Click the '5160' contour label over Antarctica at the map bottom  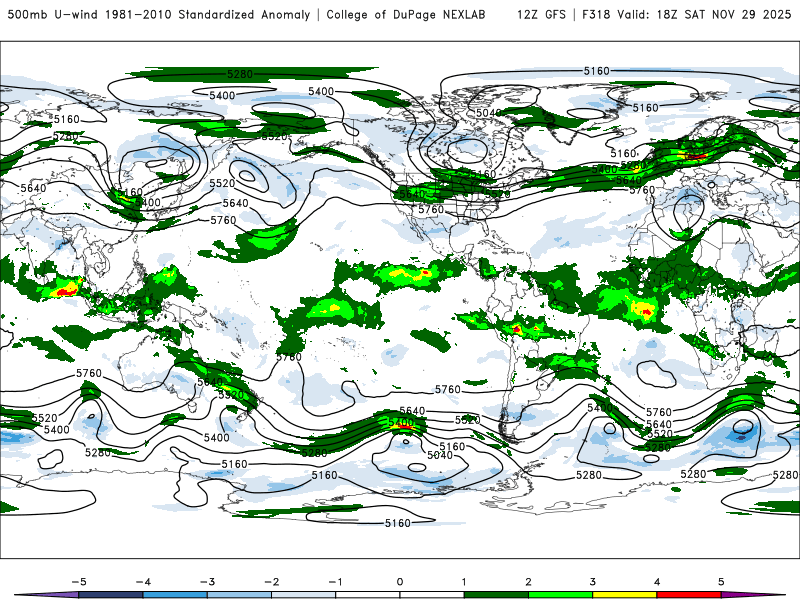coord(397,523)
